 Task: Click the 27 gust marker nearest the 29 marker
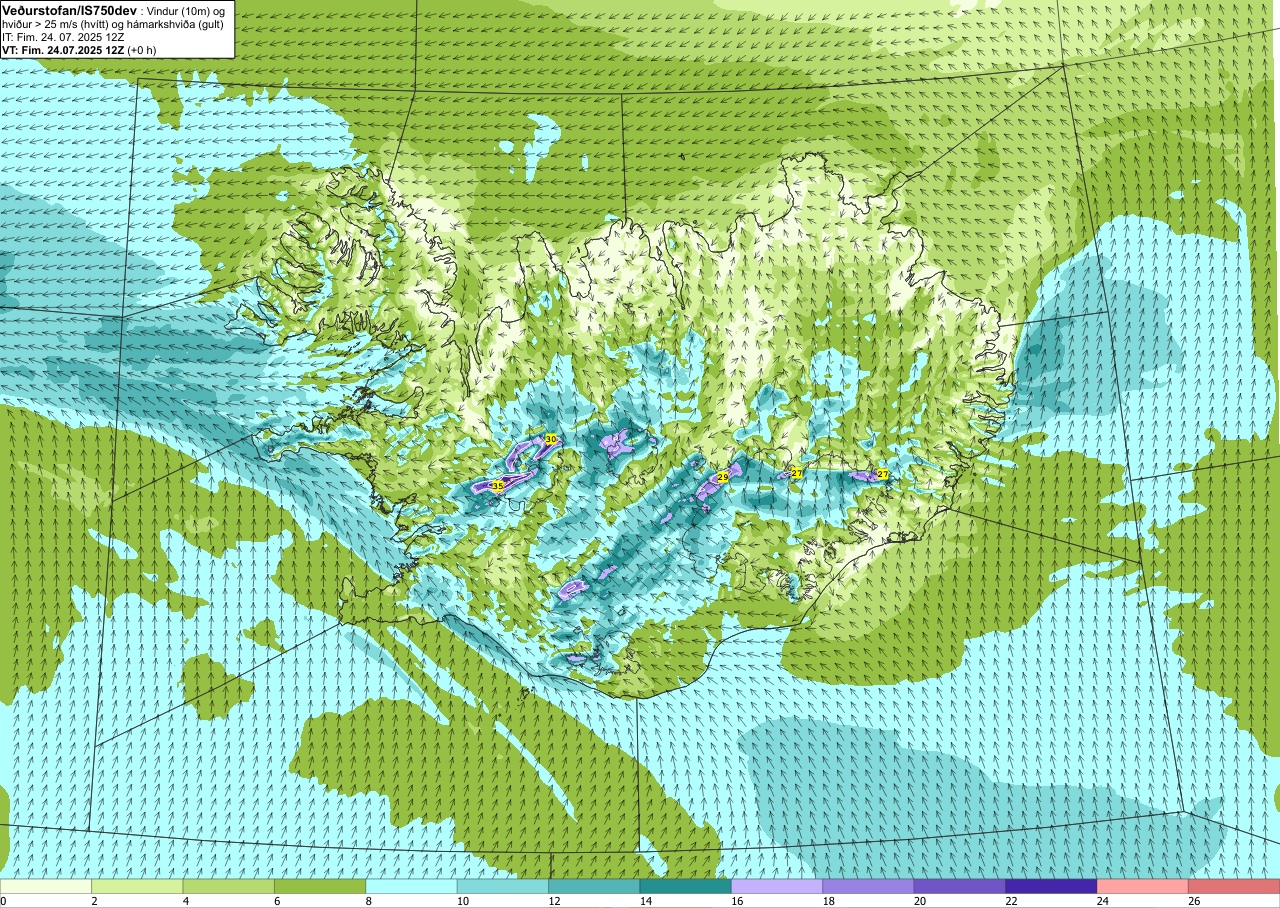click(x=797, y=473)
